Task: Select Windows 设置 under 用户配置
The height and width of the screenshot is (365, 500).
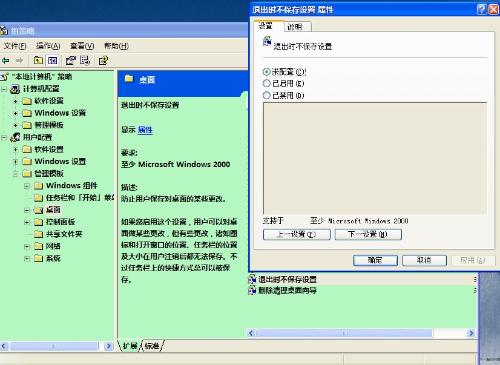Action: tap(60, 161)
